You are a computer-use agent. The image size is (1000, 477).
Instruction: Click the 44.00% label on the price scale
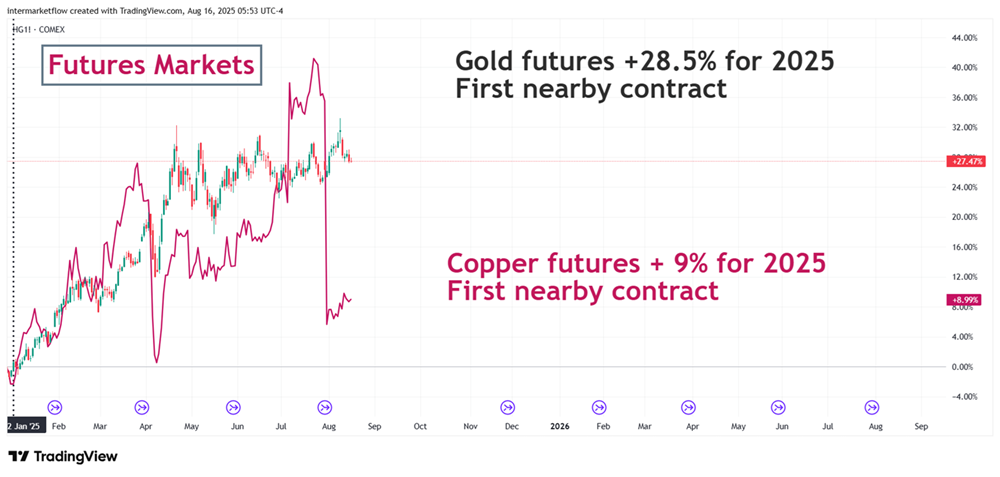[x=964, y=38]
